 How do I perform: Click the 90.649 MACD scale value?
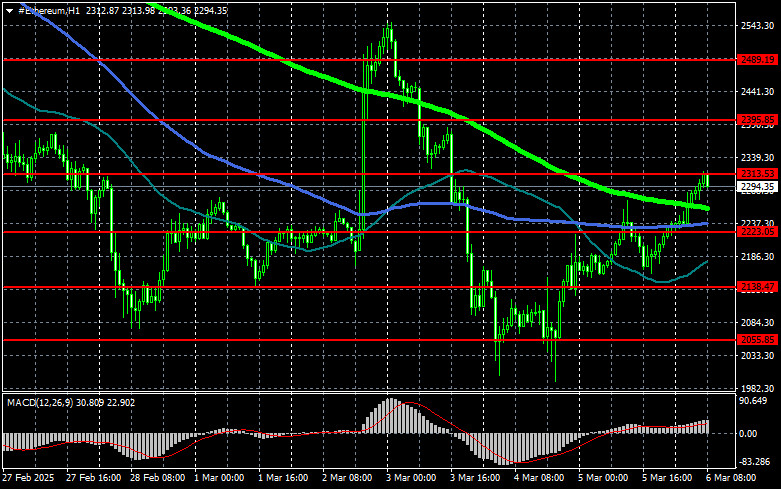[x=753, y=401]
